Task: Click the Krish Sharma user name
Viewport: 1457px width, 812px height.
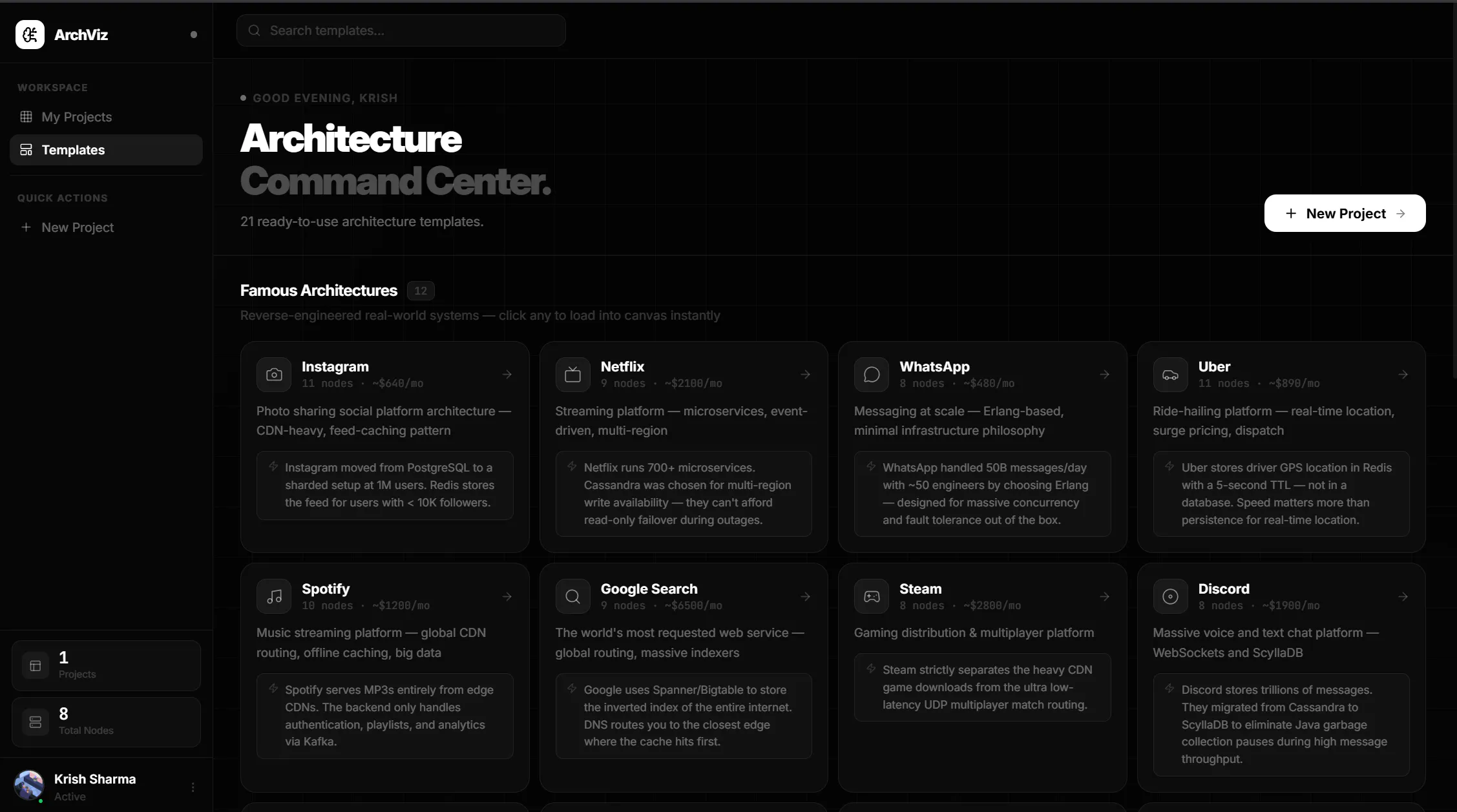Action: click(x=95, y=779)
